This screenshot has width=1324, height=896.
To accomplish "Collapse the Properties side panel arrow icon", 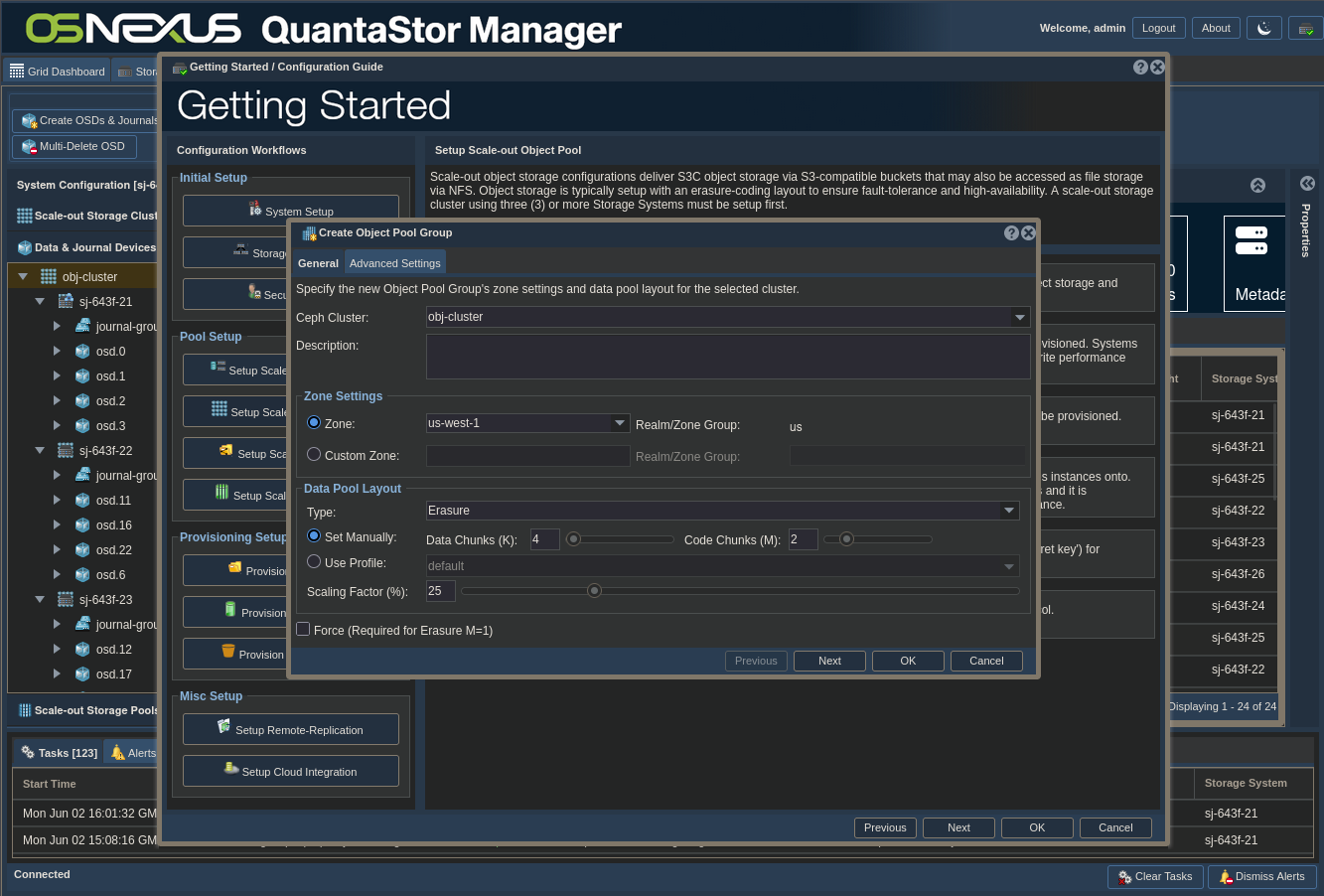I will coord(1307,184).
